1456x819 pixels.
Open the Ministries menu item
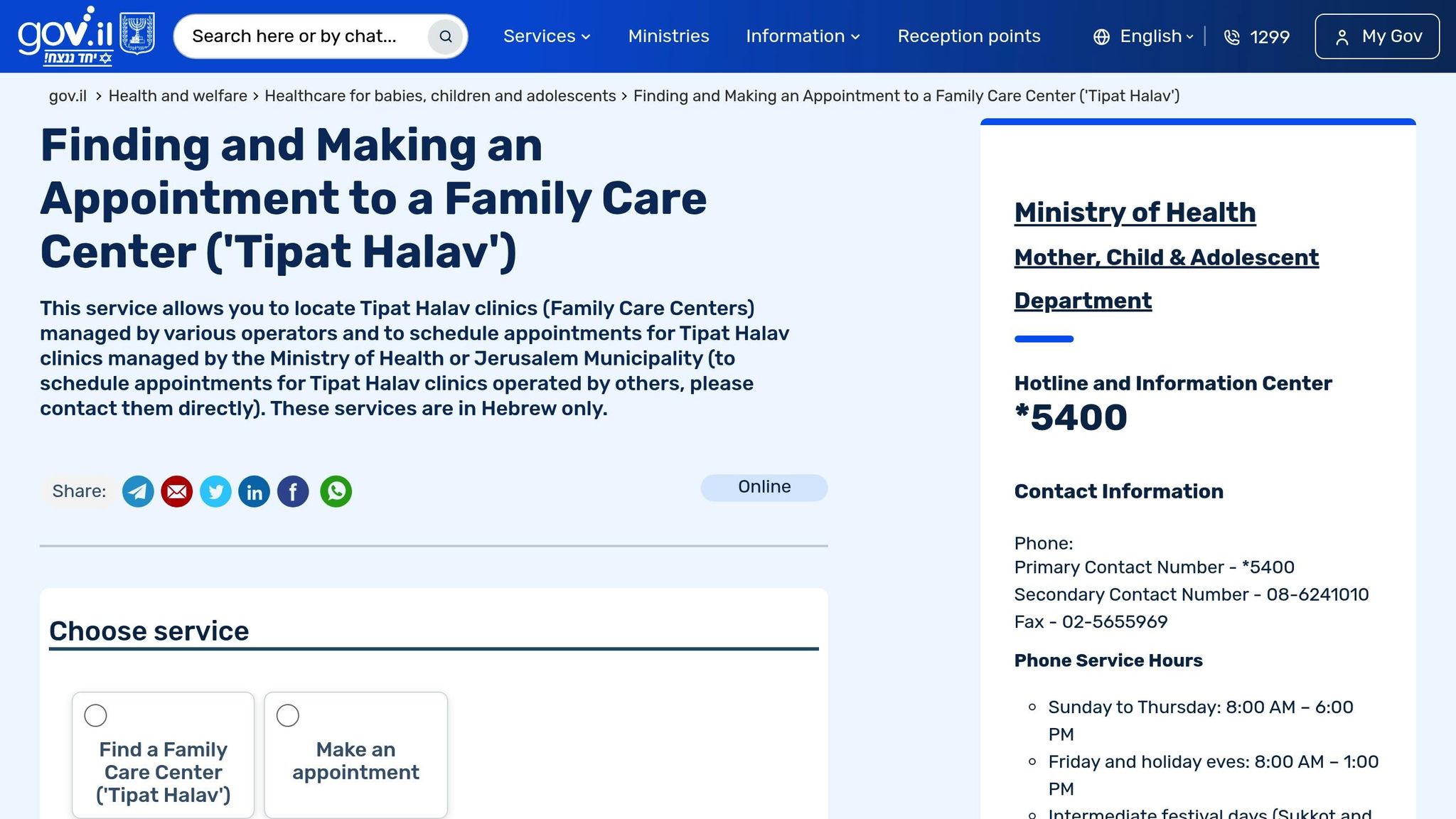[668, 36]
